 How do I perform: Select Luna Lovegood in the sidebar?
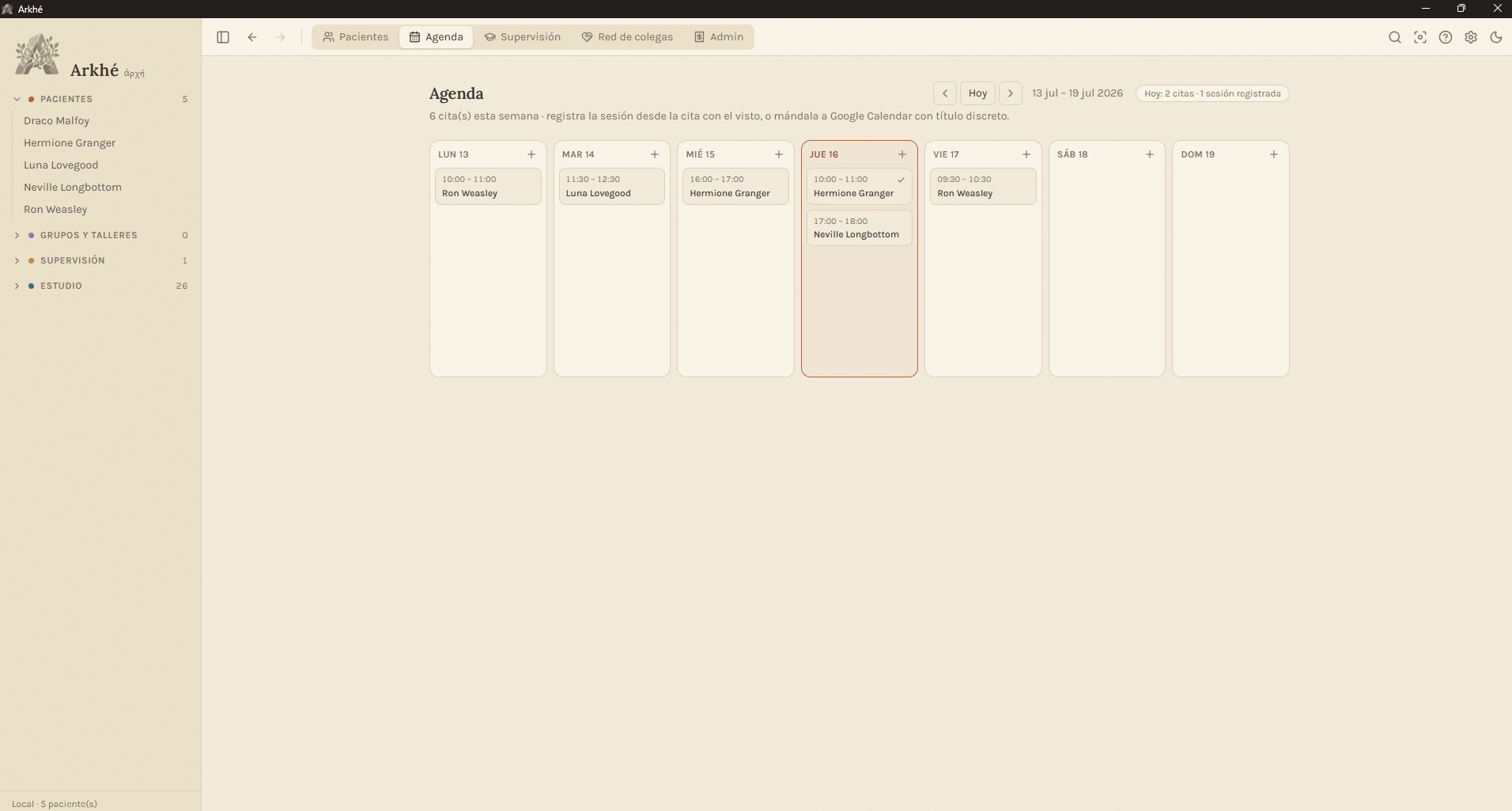click(x=61, y=165)
